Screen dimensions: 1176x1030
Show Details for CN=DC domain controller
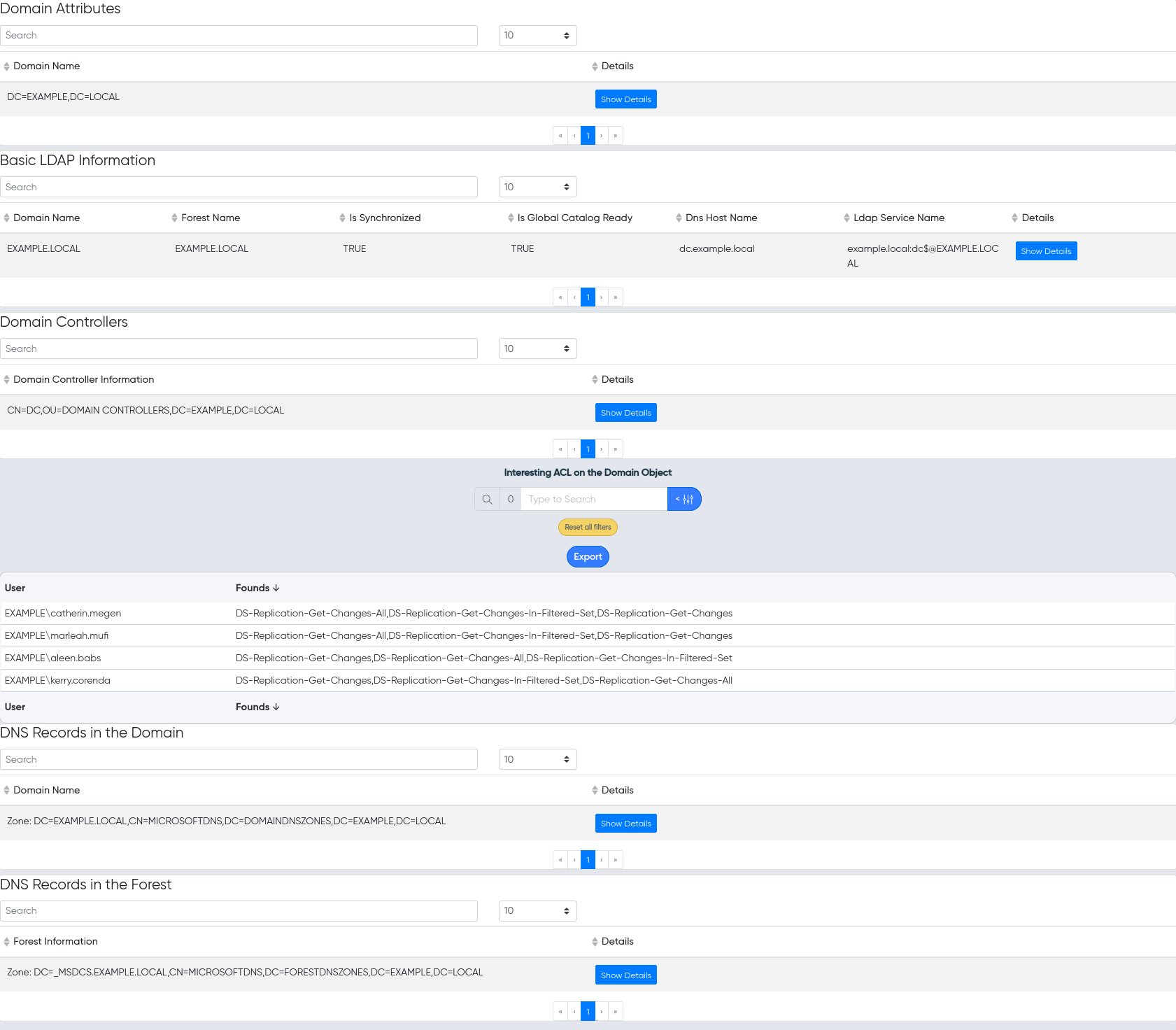click(x=626, y=413)
